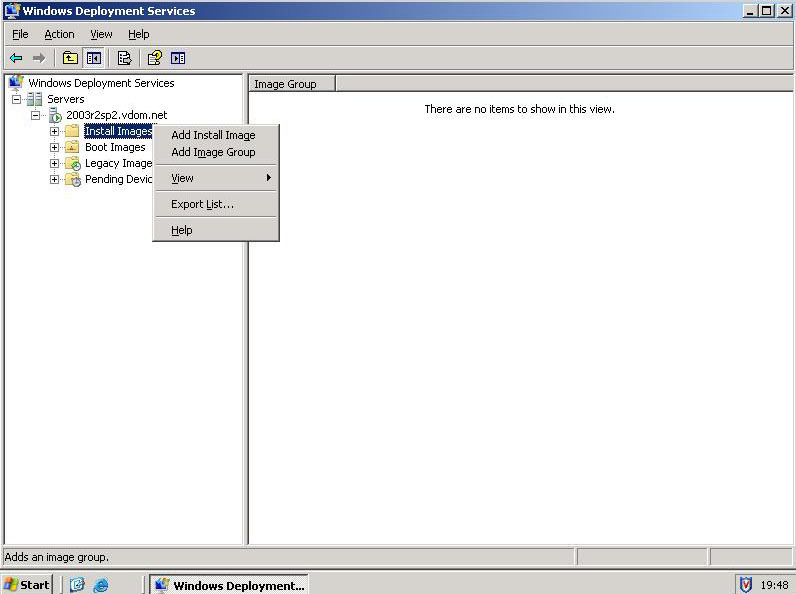This screenshot has height=594, width=796.
Task: Select the Boot Images tree item
Action: (x=115, y=147)
